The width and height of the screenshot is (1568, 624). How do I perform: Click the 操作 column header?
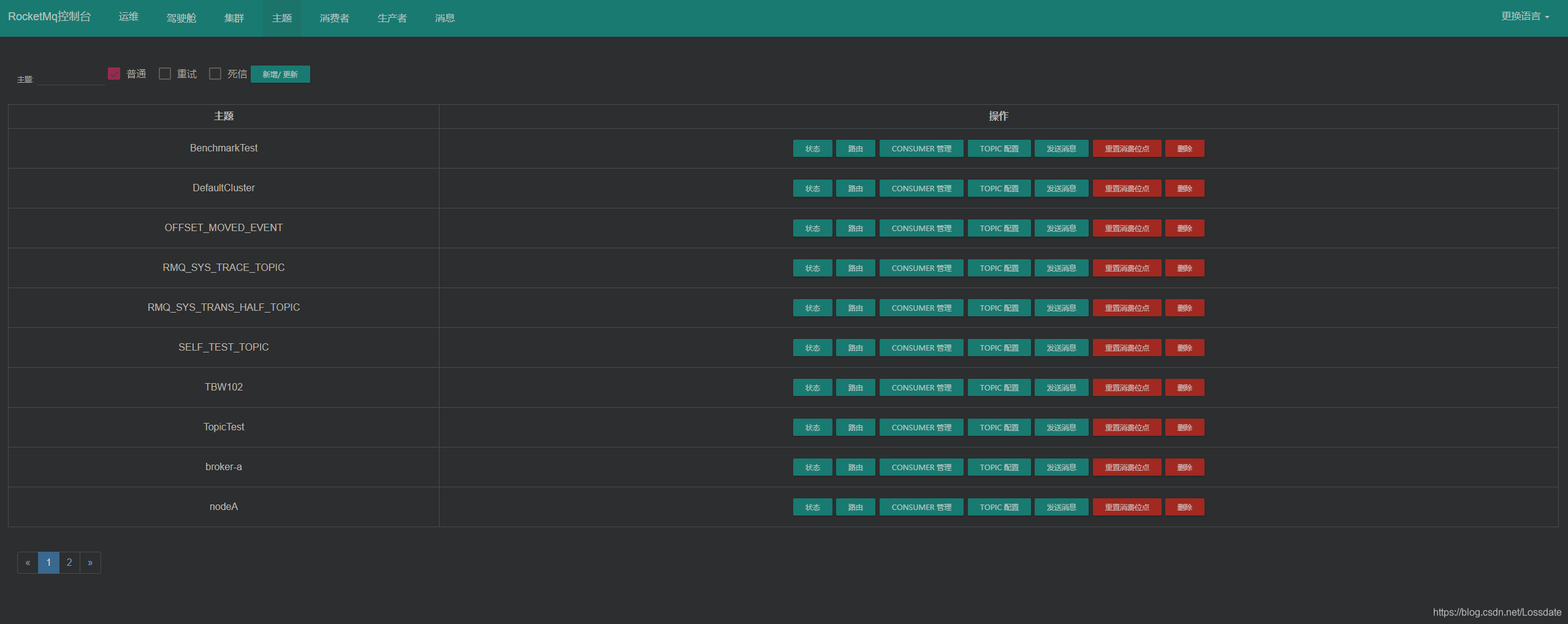click(999, 116)
